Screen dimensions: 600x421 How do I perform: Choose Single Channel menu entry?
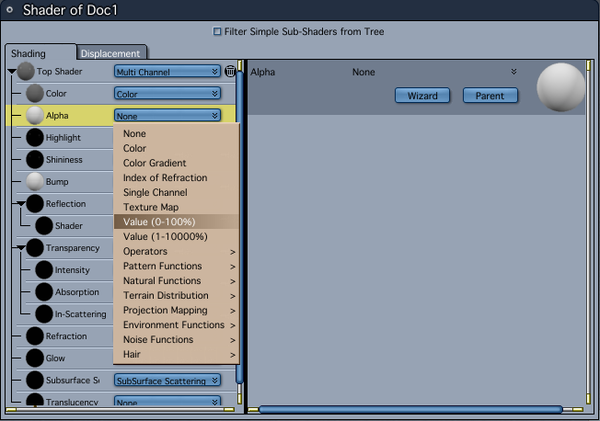coord(176,193)
